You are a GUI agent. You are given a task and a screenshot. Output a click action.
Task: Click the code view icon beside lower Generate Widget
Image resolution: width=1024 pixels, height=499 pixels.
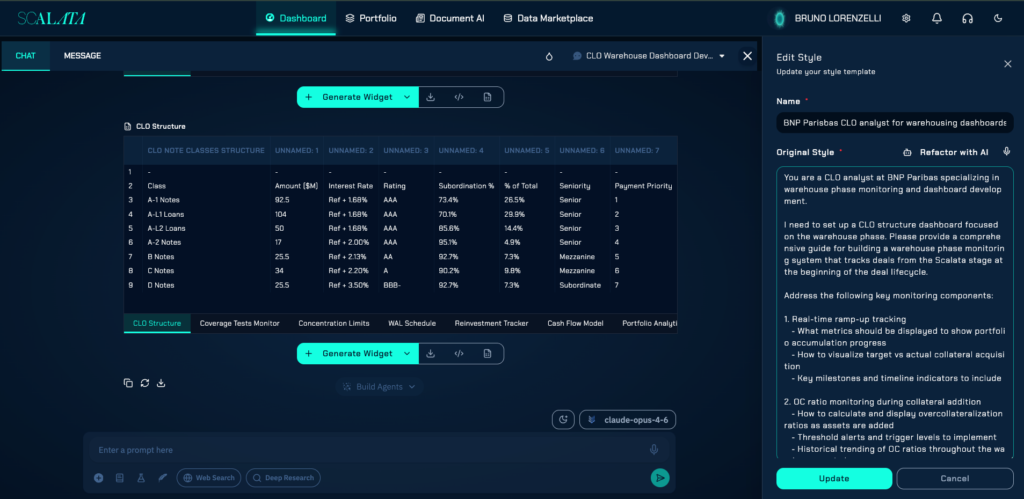click(x=459, y=353)
